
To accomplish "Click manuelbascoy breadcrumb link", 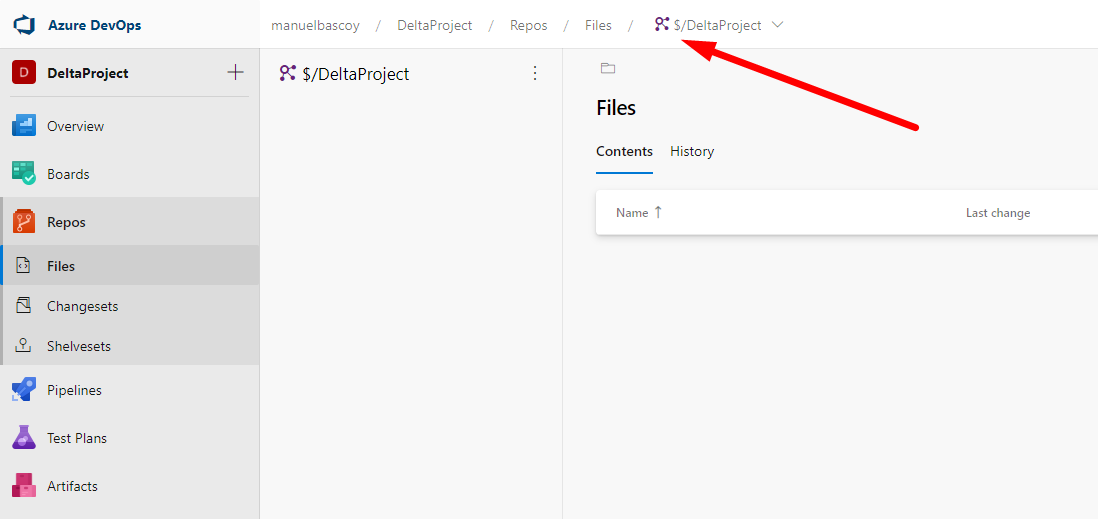I will pyautogui.click(x=315, y=25).
